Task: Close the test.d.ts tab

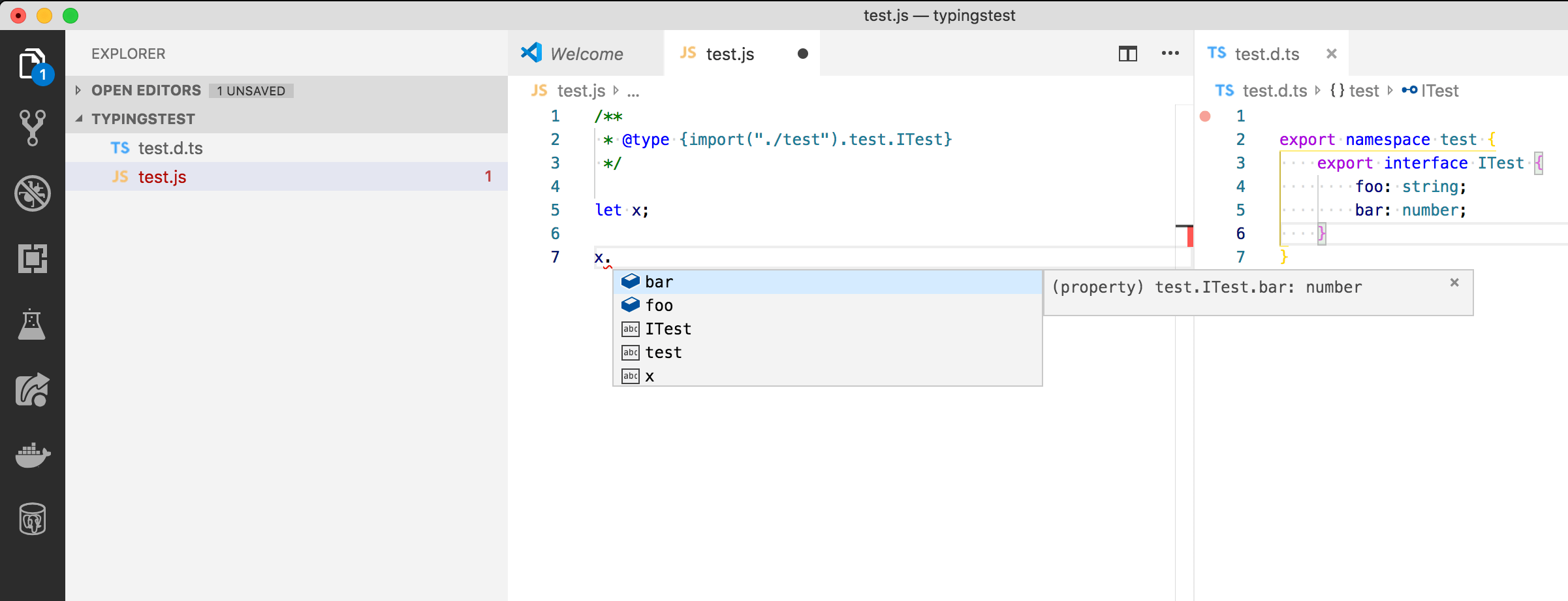Action: coord(1332,54)
